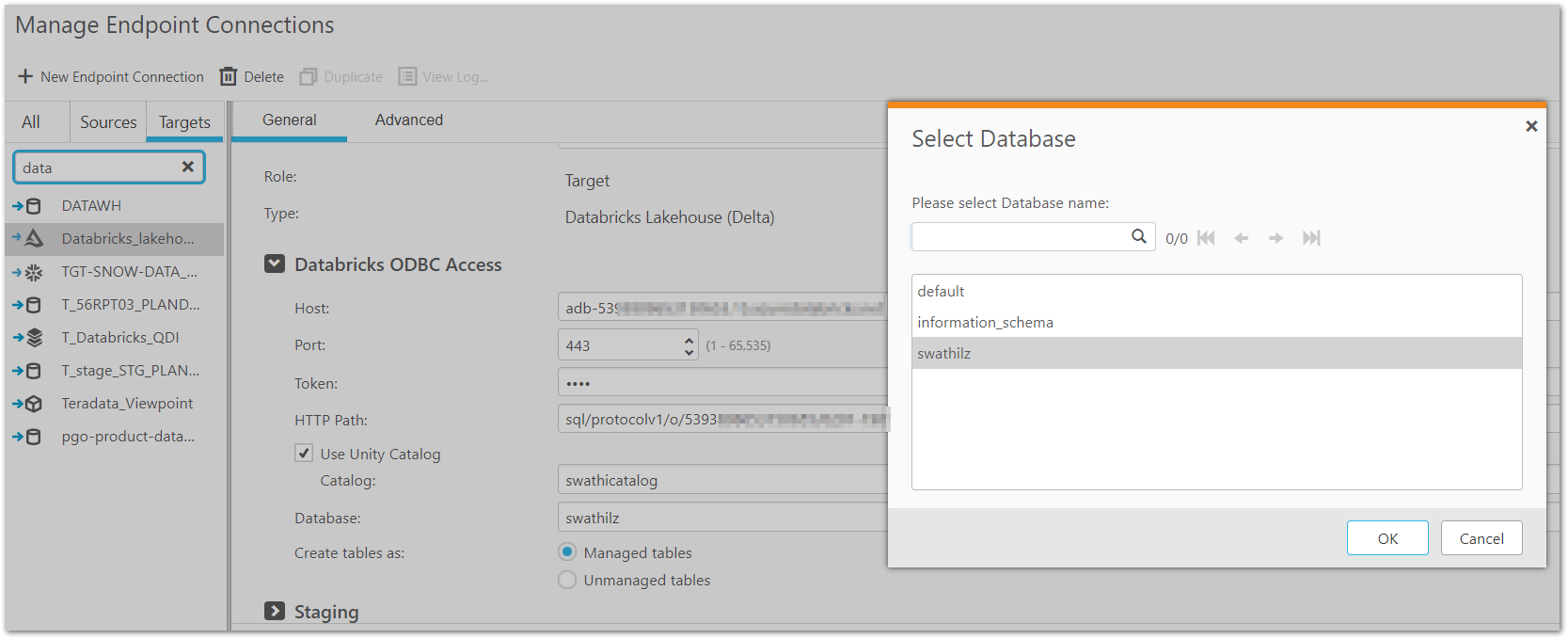
Task: Cancel the Select Database dialog
Action: click(1481, 538)
